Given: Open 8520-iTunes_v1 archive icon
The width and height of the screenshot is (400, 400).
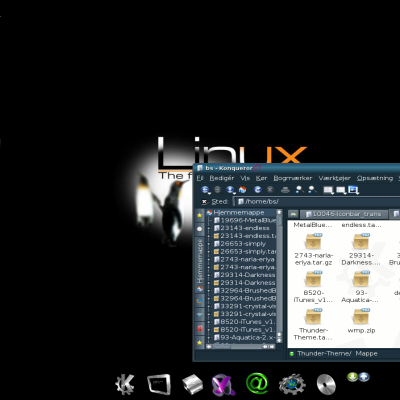Looking at the screenshot, I should point(313,287).
